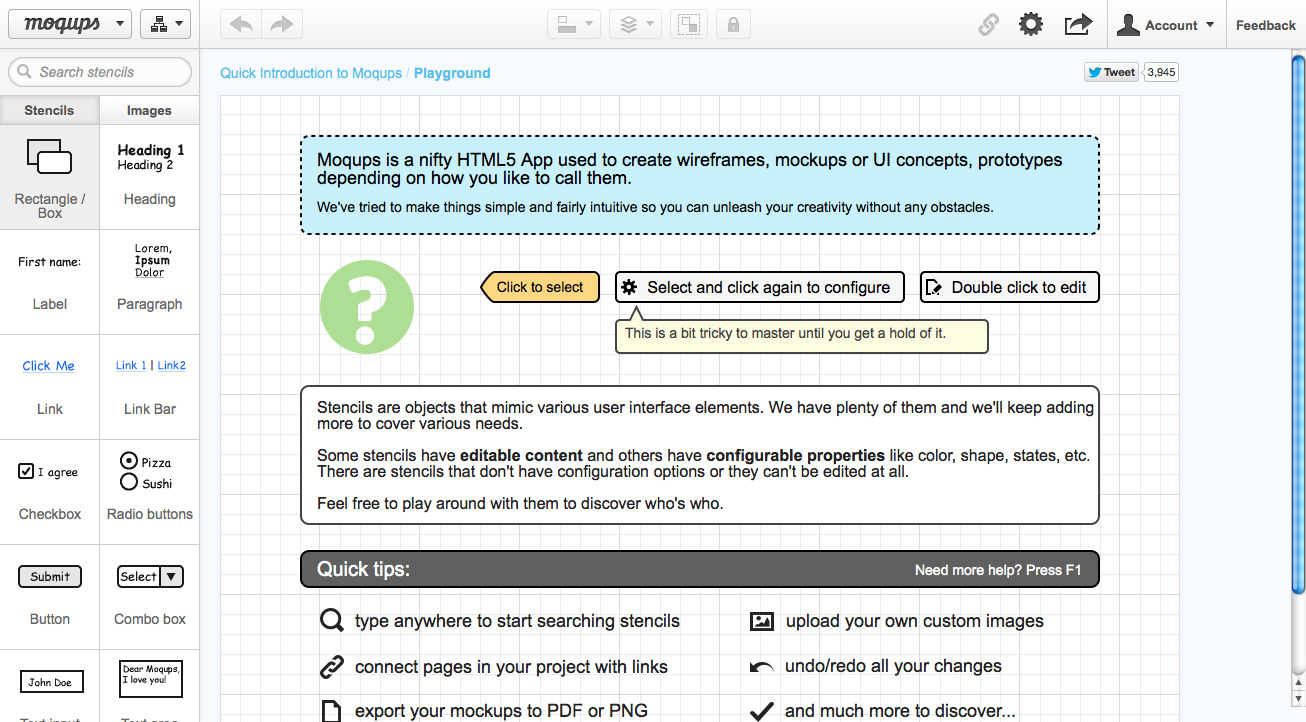Select the Checkbox stencil
Viewport: 1306px width, 722px height.
pyautogui.click(x=50, y=492)
